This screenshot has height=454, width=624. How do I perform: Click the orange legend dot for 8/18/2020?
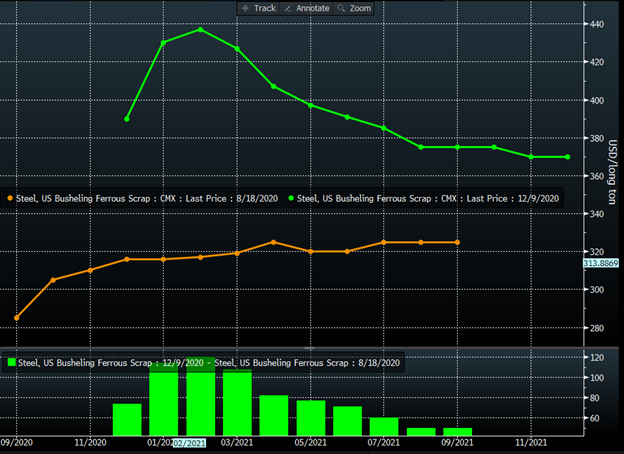point(10,199)
